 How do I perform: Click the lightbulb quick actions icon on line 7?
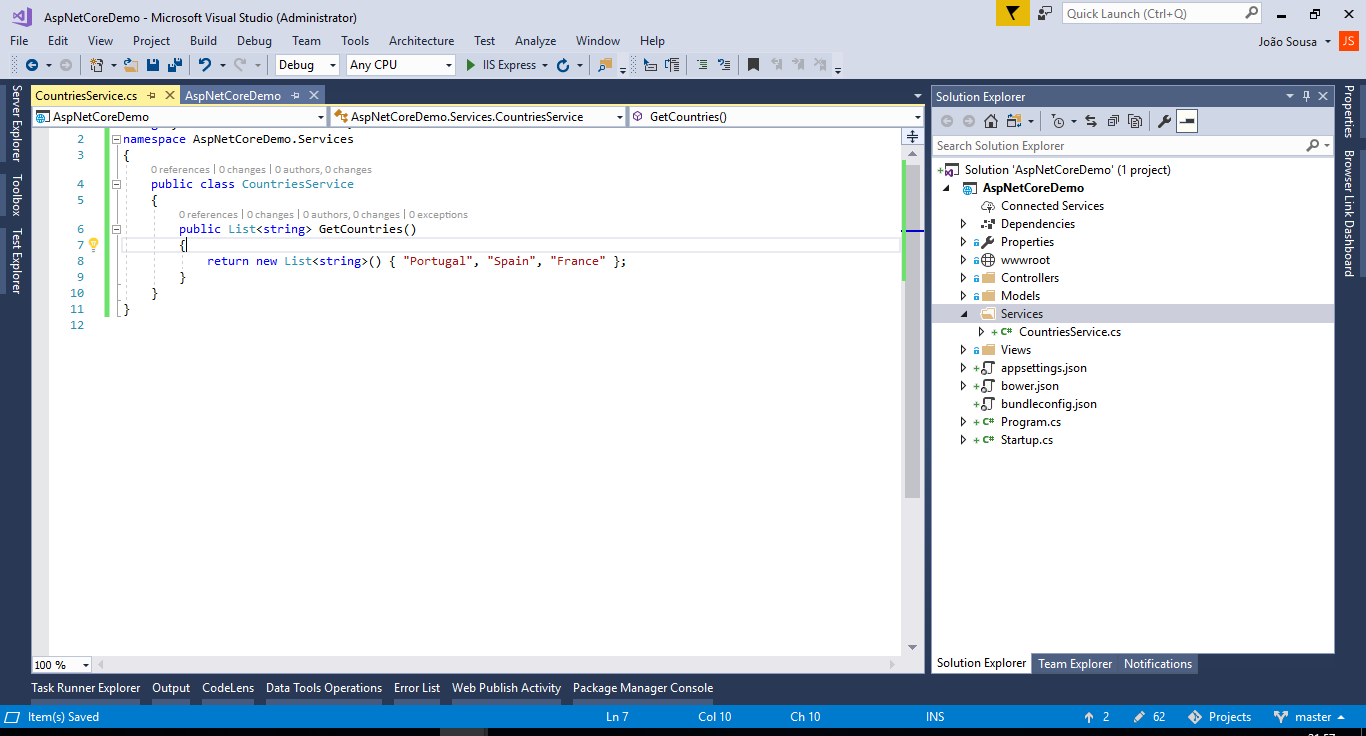[x=93, y=244]
